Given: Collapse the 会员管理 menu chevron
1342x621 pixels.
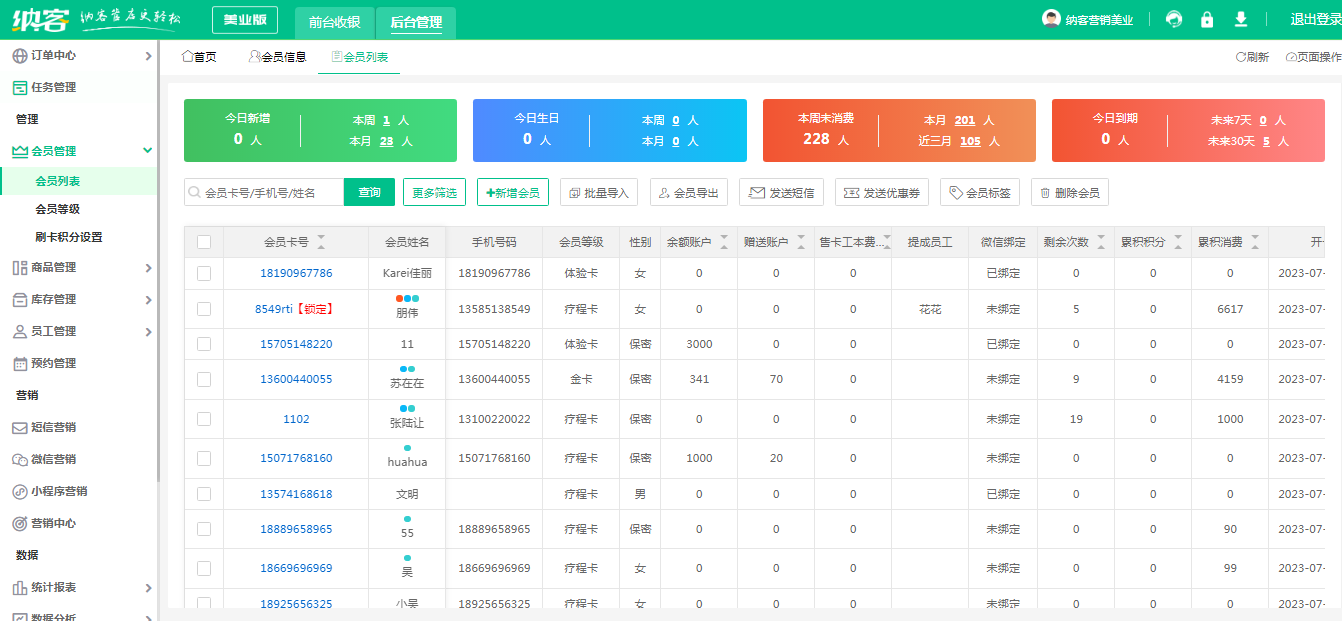Looking at the screenshot, I should point(148,151).
